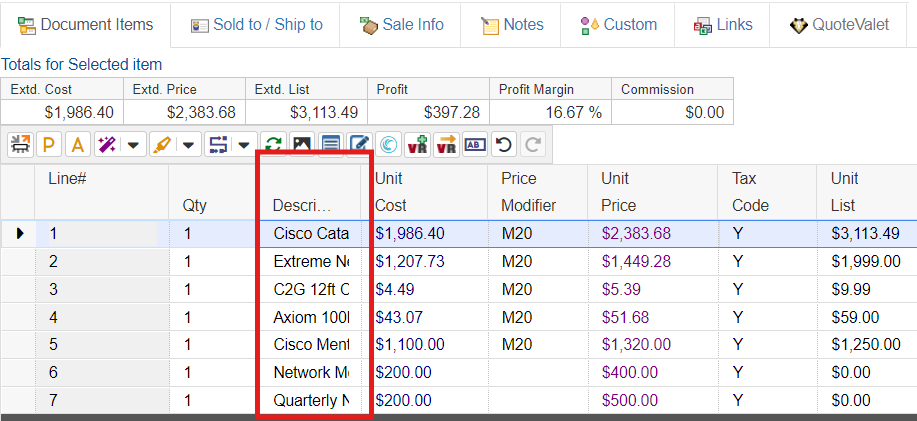Open the QuoteValet tab

pyautogui.click(x=842, y=24)
